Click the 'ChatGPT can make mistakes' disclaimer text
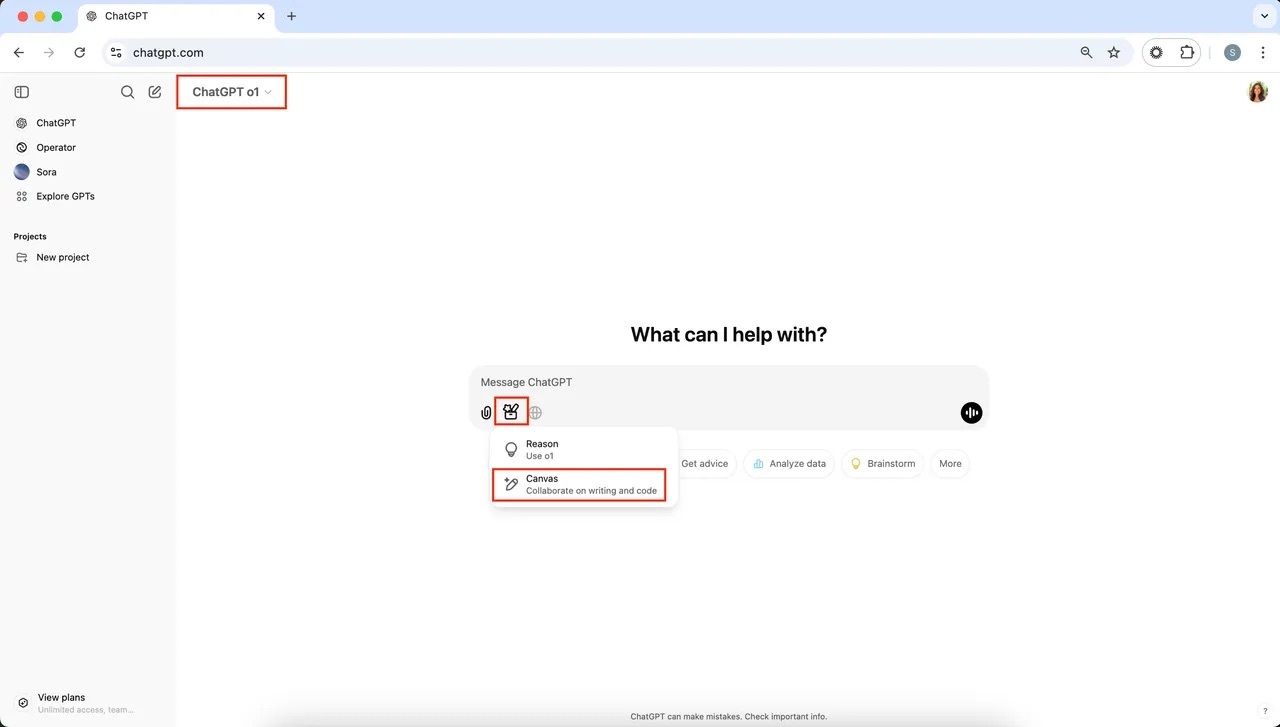 729,716
